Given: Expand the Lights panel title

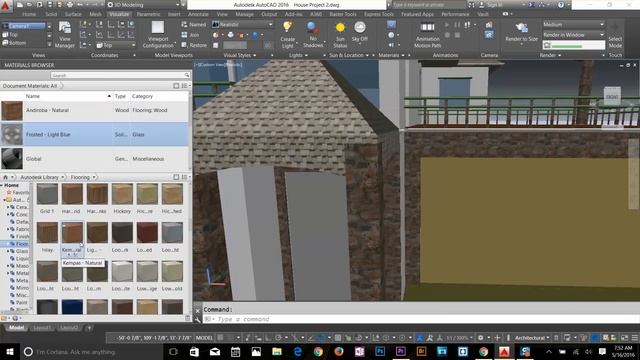Looking at the screenshot, I should coord(298,55).
